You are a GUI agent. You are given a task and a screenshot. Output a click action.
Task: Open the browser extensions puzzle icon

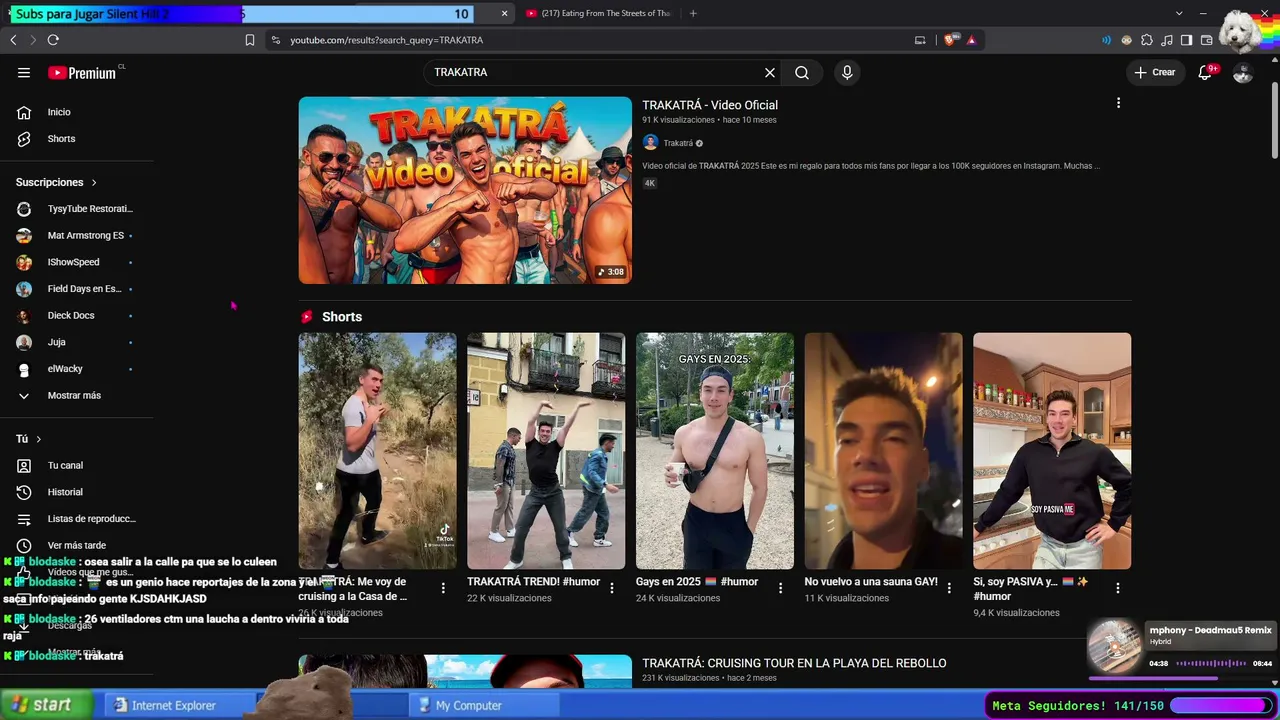click(x=1146, y=40)
